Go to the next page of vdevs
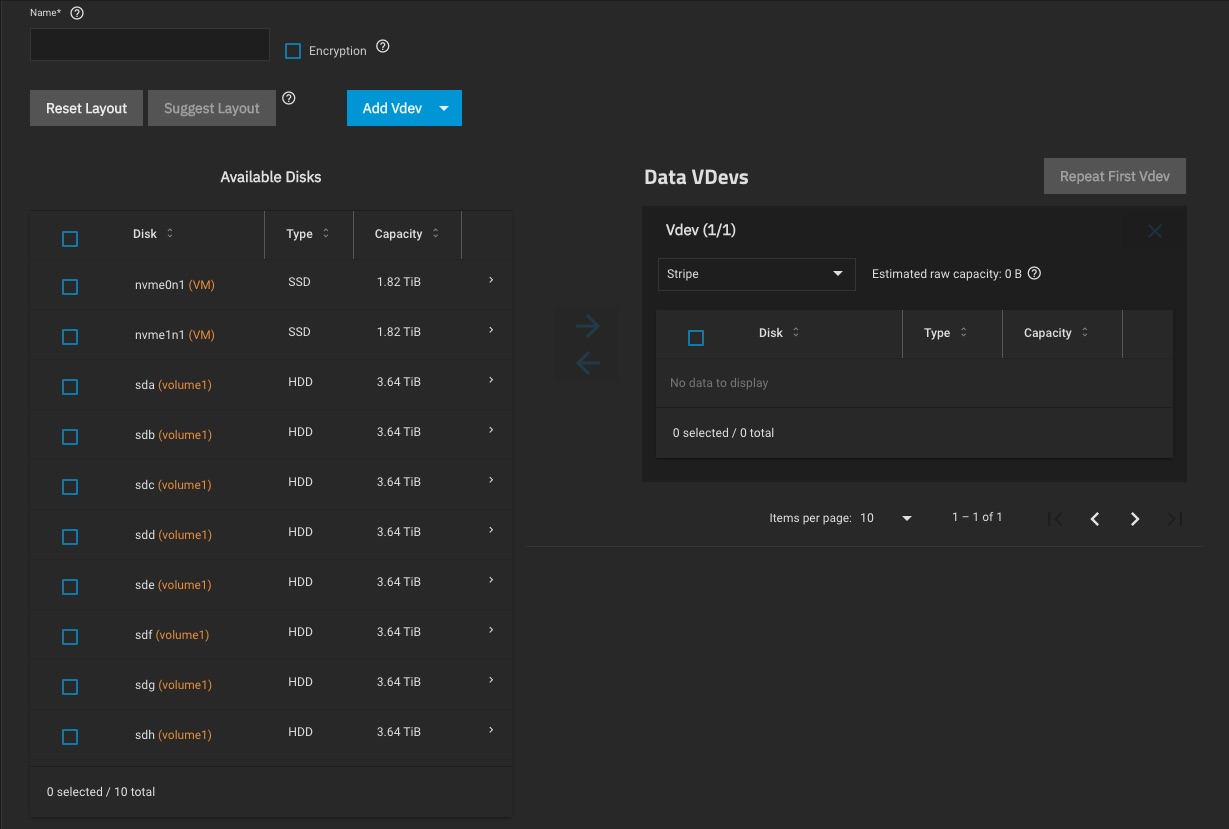The width and height of the screenshot is (1229, 829). [x=1134, y=518]
